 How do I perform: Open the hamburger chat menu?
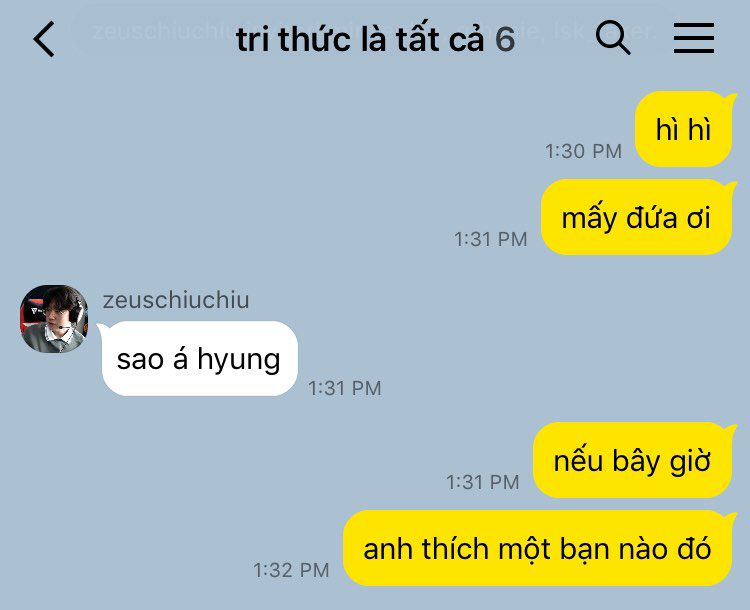(694, 38)
